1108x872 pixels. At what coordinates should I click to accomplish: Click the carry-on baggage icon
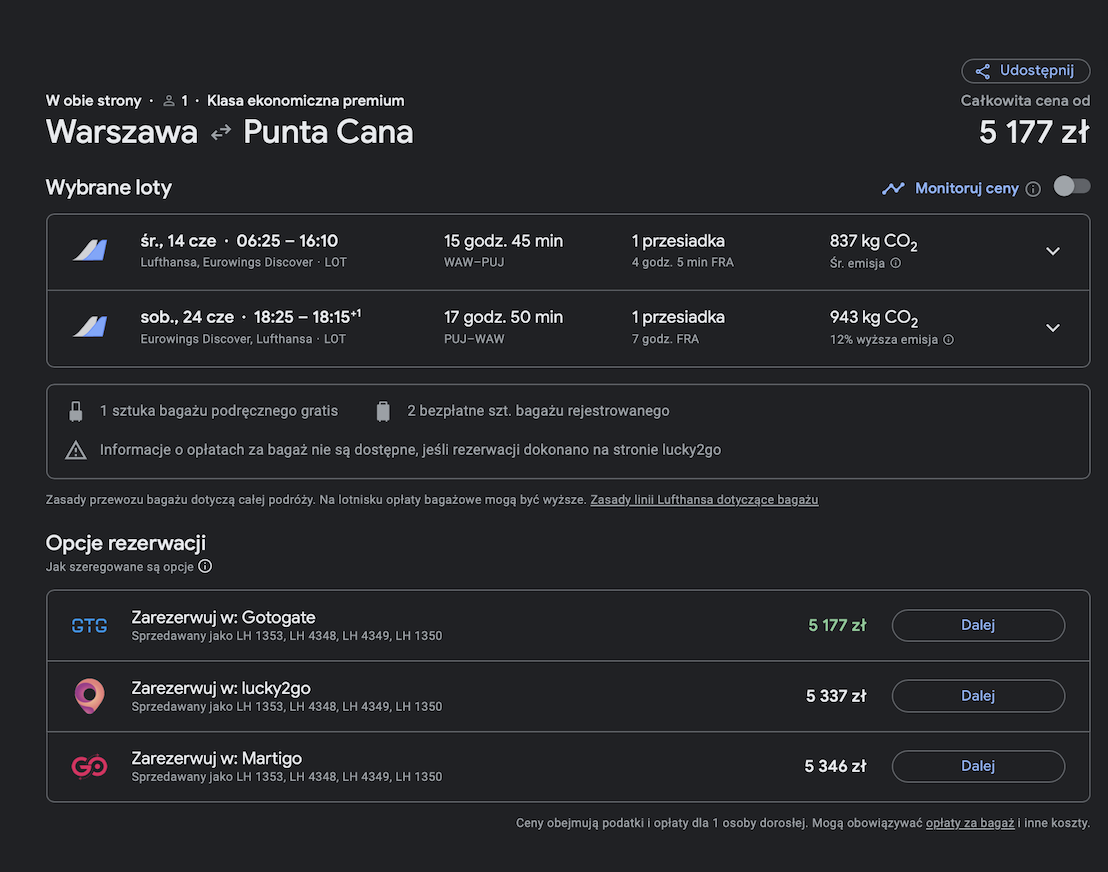(76, 411)
